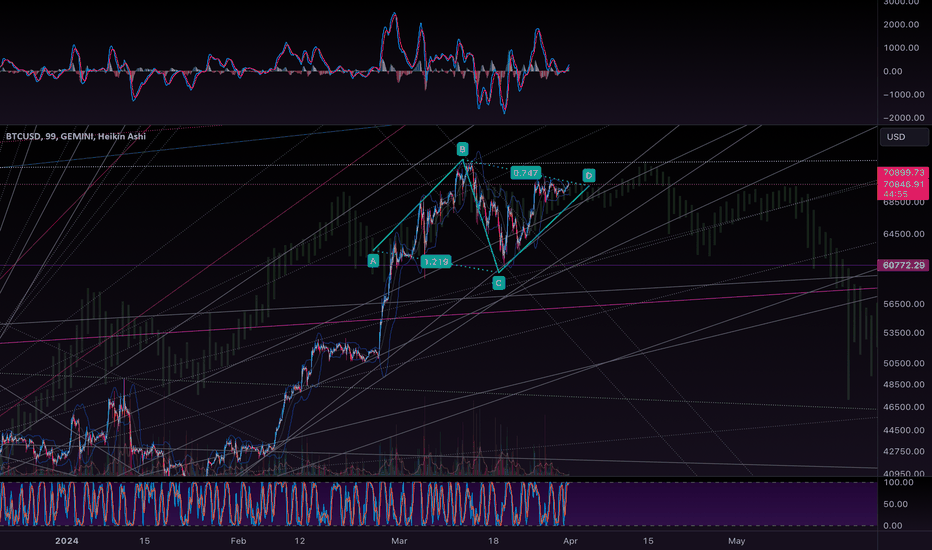Click the 44:55 bar countdown timer
This screenshot has width=932, height=550.
[895, 194]
